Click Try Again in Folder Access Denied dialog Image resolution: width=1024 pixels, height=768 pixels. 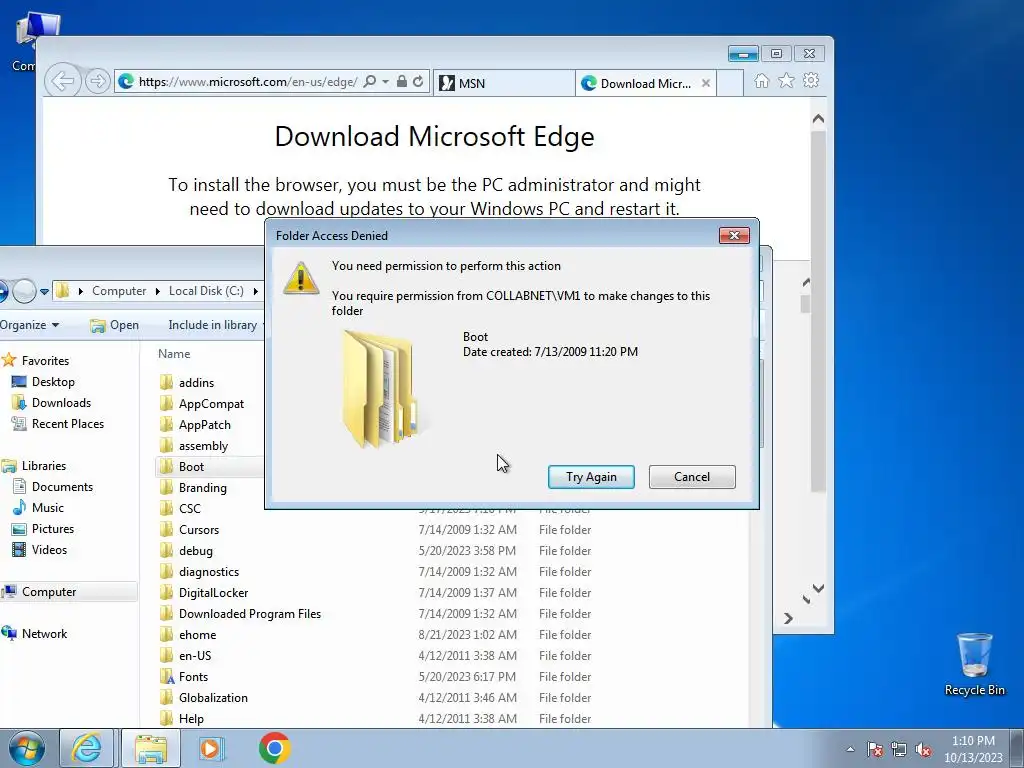[591, 477]
